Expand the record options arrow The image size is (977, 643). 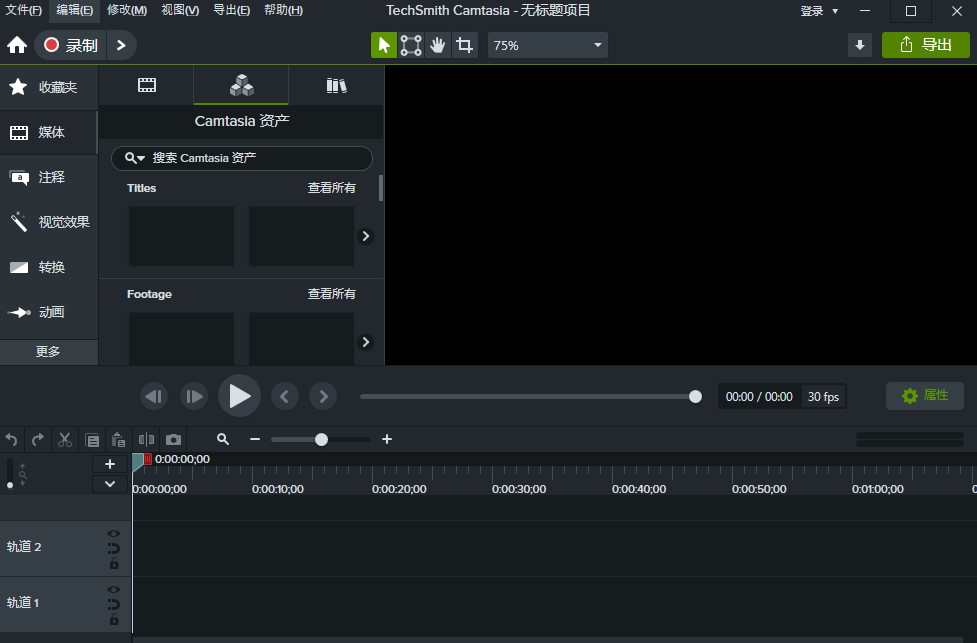pyautogui.click(x=122, y=45)
